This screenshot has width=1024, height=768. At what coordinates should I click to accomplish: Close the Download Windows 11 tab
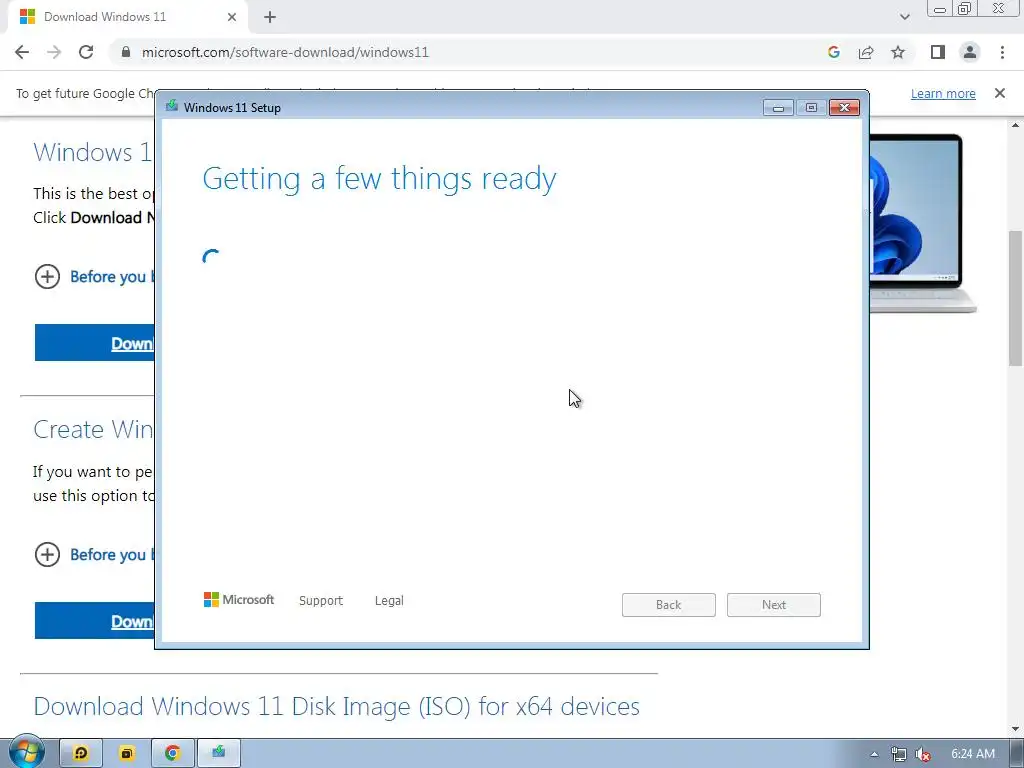232,17
